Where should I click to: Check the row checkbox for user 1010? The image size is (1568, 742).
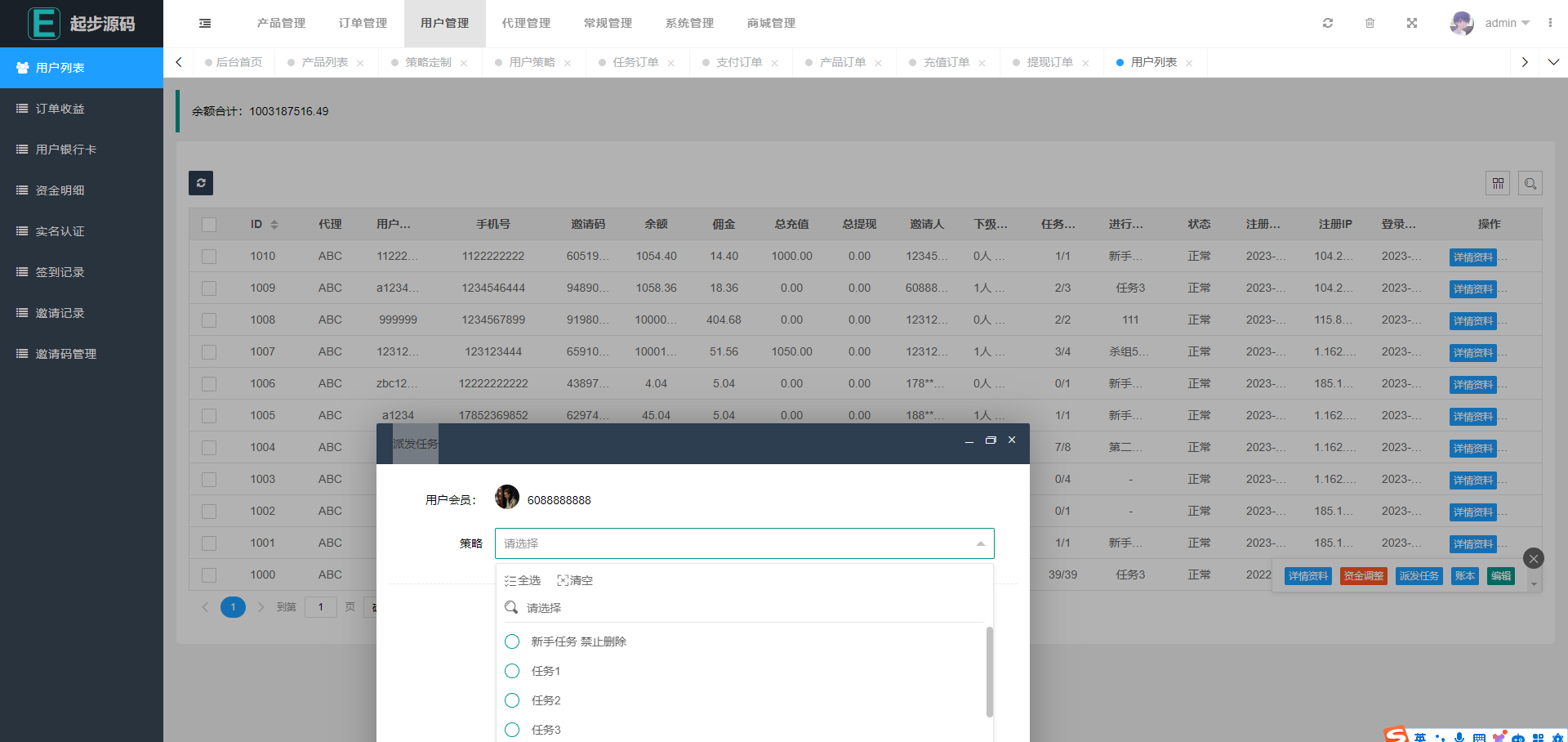coord(209,257)
